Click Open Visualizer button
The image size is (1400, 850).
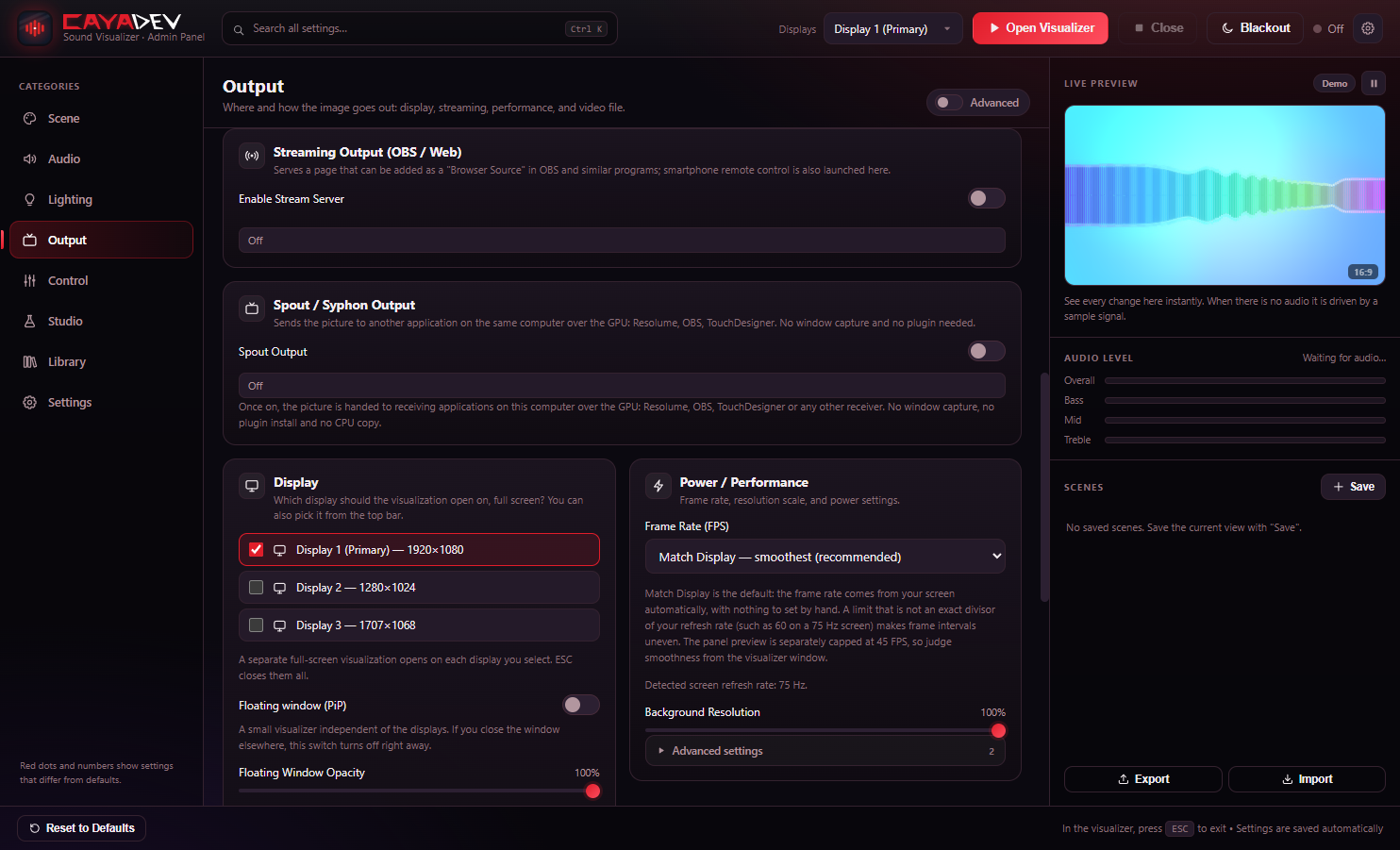tap(1040, 28)
